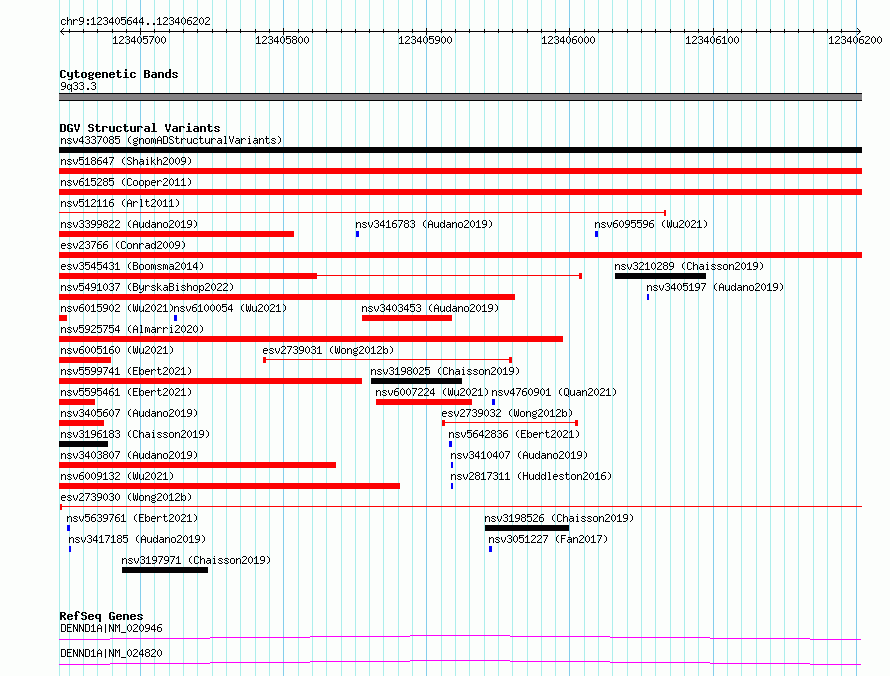Click the nsv4337085 gnomADStructuralVariants label
890x676 pixels.
(171, 140)
